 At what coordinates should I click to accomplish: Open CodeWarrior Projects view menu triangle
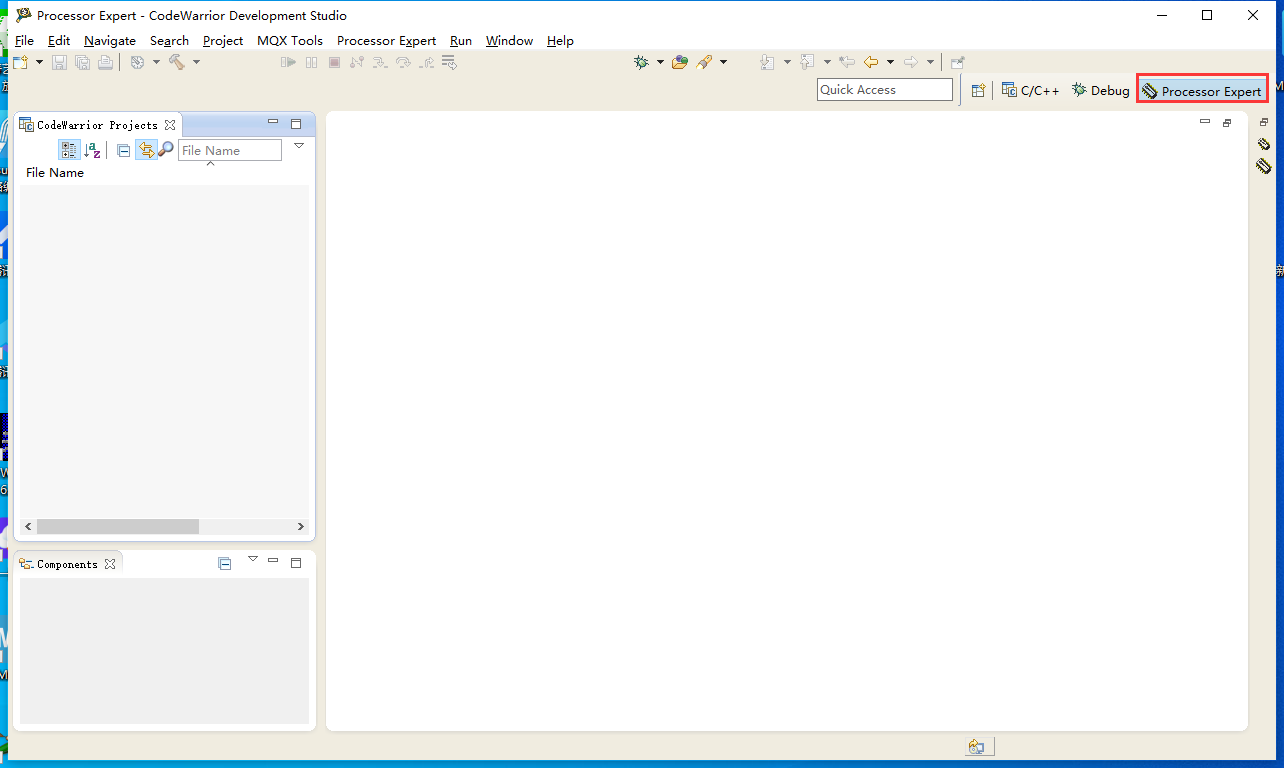click(298, 146)
